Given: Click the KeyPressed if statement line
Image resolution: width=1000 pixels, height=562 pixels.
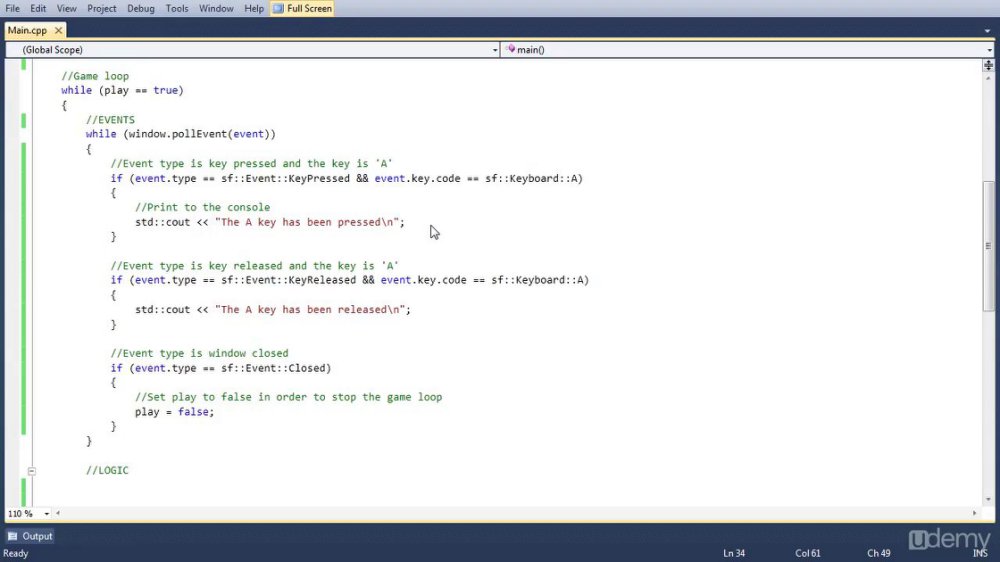Looking at the screenshot, I should [346, 179].
